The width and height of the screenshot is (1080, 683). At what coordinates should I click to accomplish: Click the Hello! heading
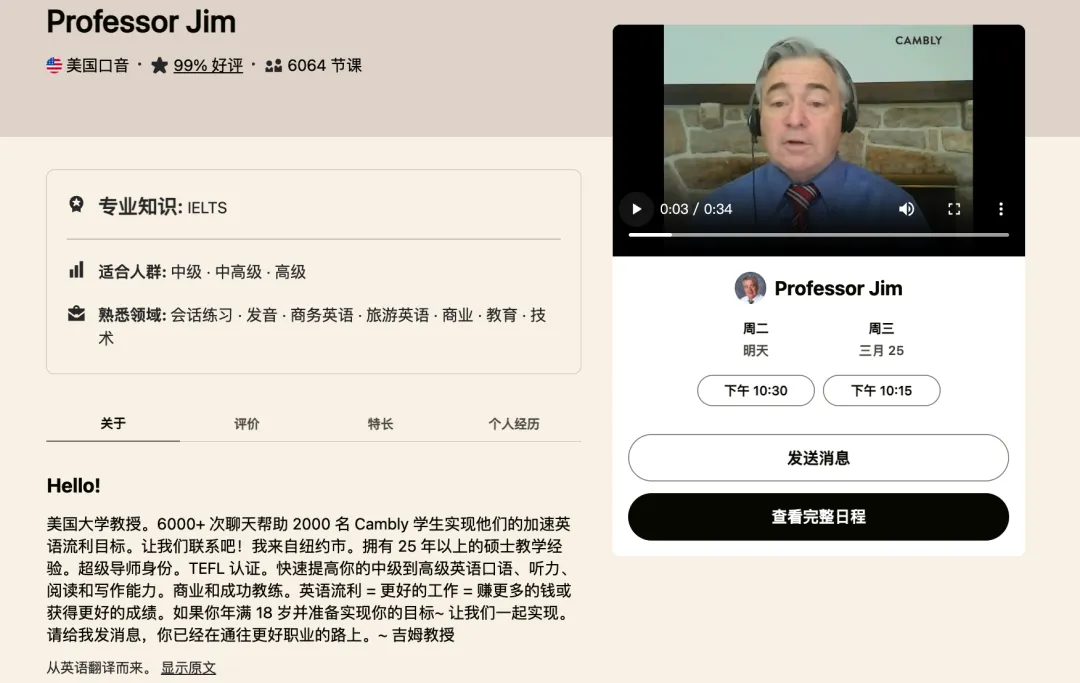click(x=74, y=485)
